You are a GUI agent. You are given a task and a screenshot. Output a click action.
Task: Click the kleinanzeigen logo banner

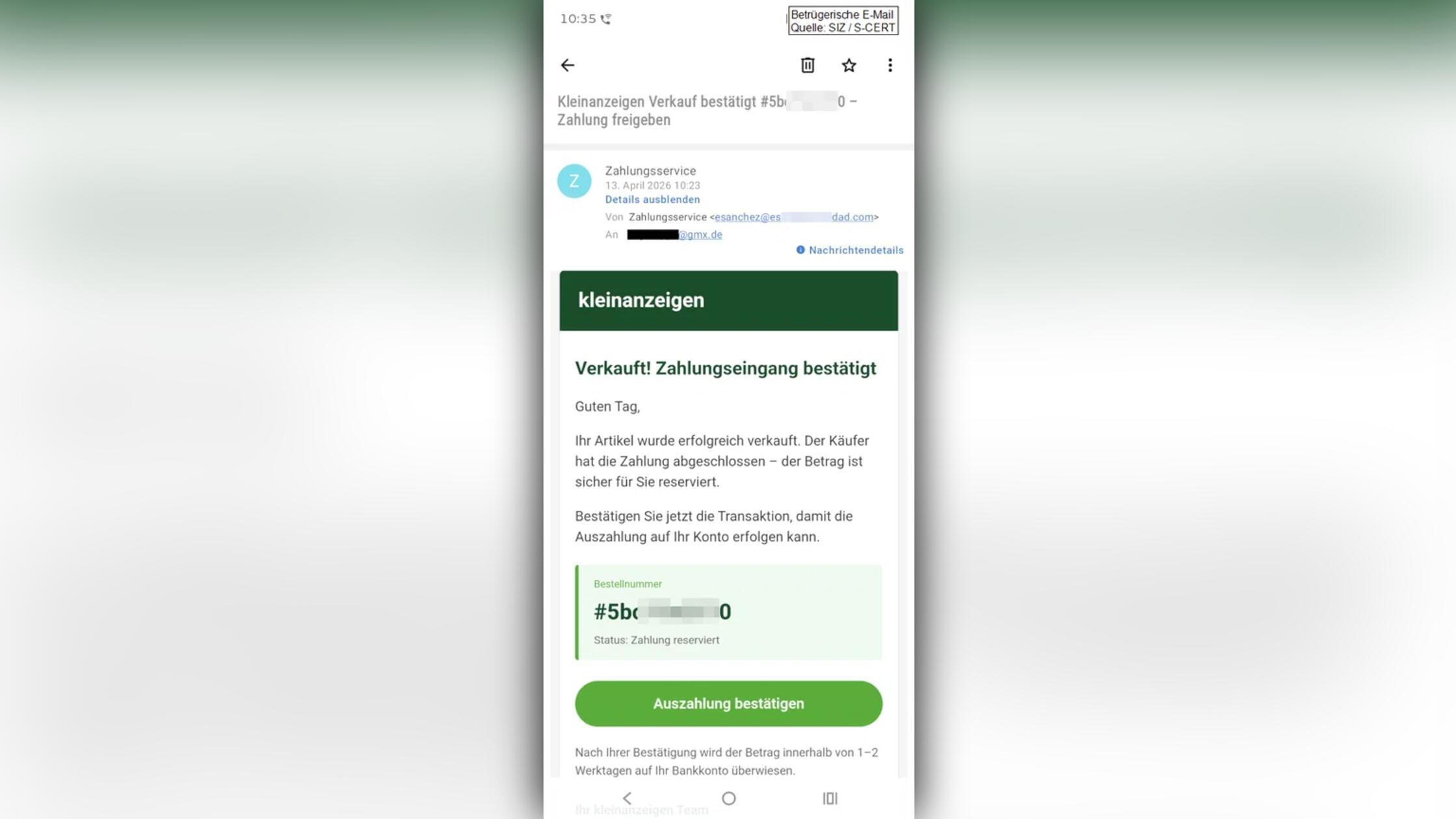pyautogui.click(x=728, y=300)
